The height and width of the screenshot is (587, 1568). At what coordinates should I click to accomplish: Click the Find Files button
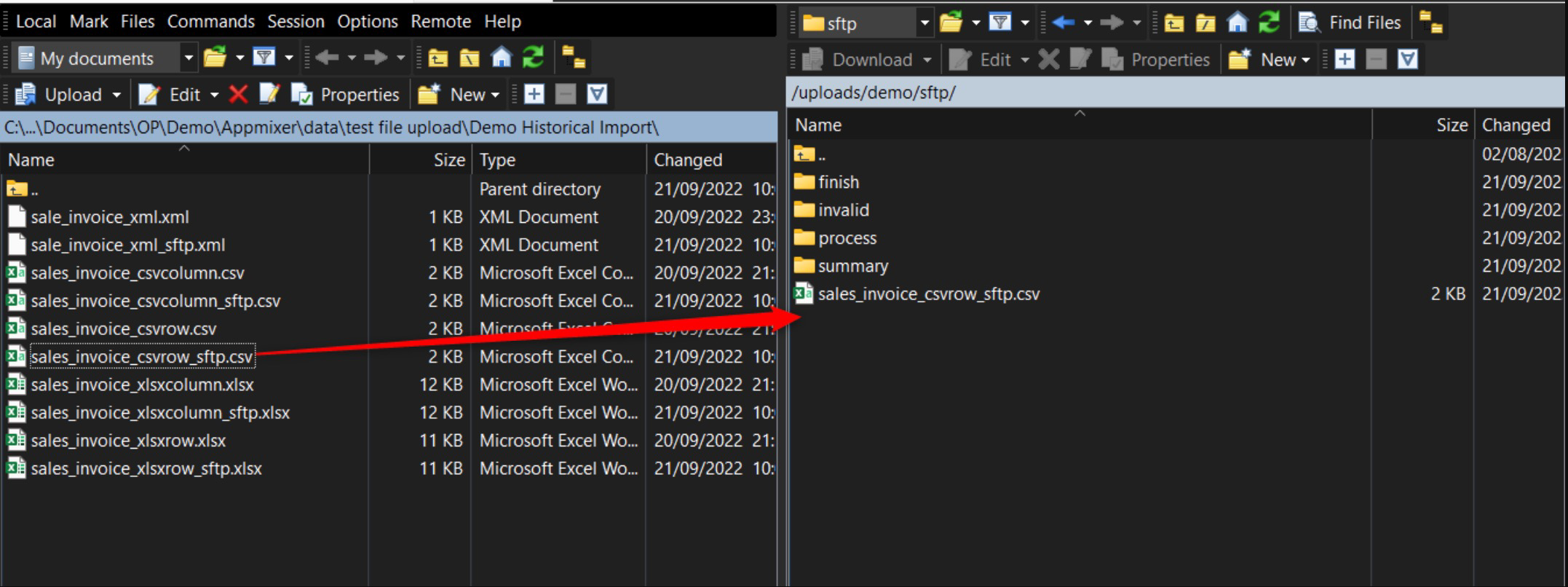(1350, 23)
